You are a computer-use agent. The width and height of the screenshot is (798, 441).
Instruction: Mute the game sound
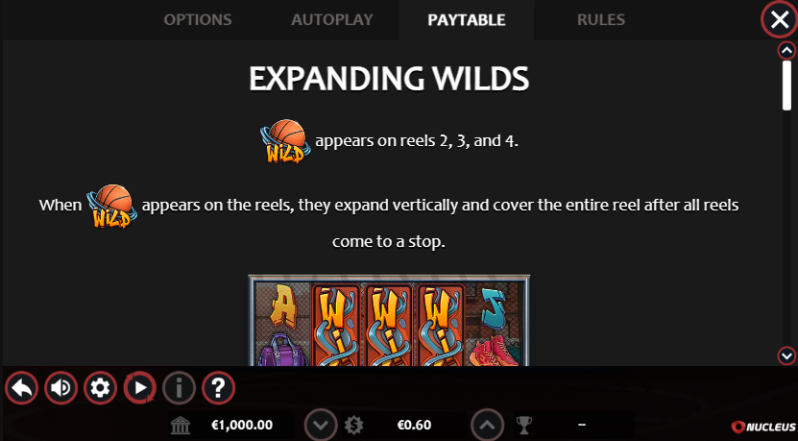click(61, 388)
